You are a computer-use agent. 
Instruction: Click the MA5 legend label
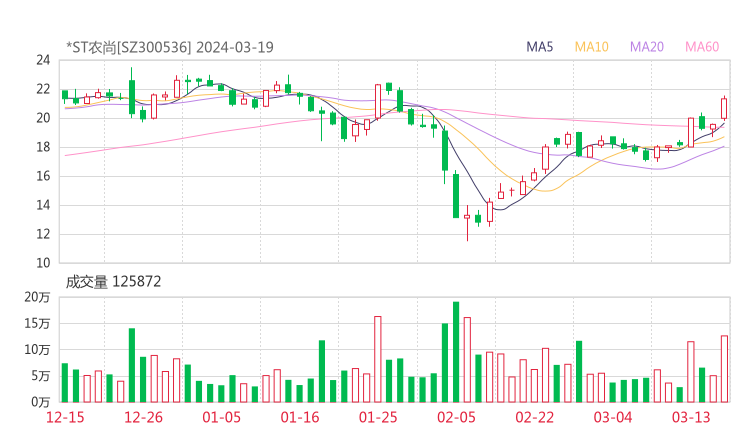(x=539, y=47)
